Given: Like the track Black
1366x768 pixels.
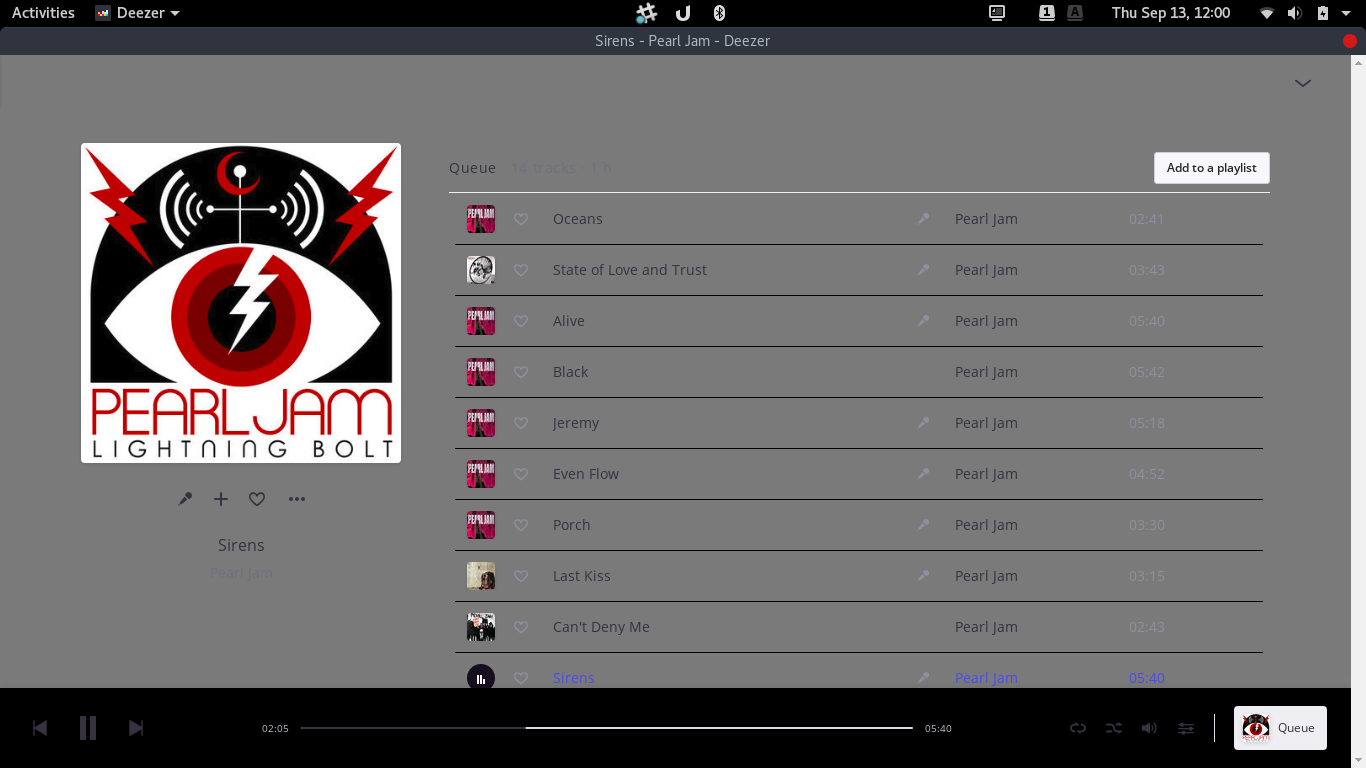Looking at the screenshot, I should 521,372.
